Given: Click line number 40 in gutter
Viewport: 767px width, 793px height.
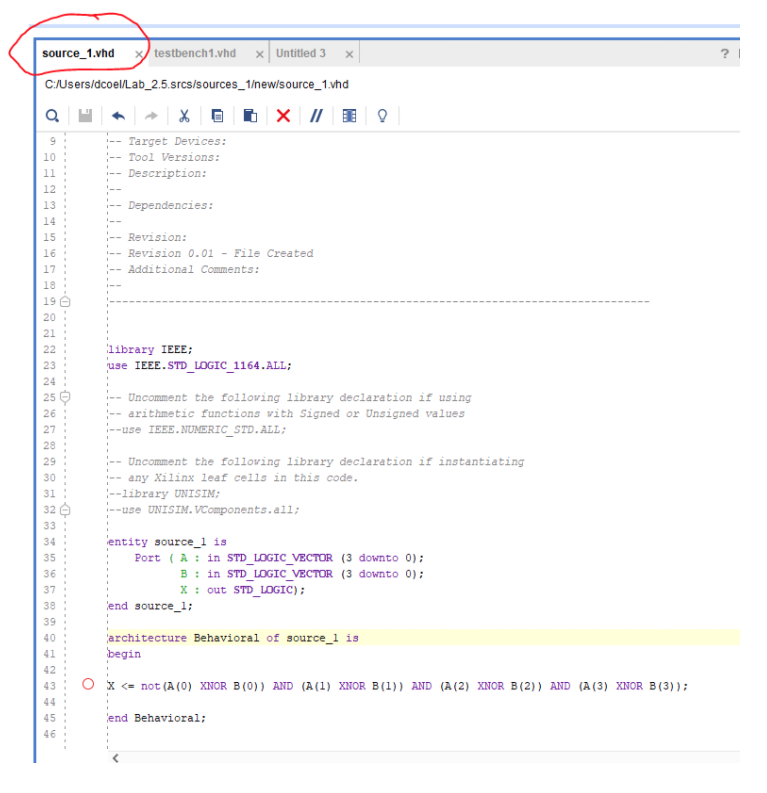Looking at the screenshot, I should point(50,638).
